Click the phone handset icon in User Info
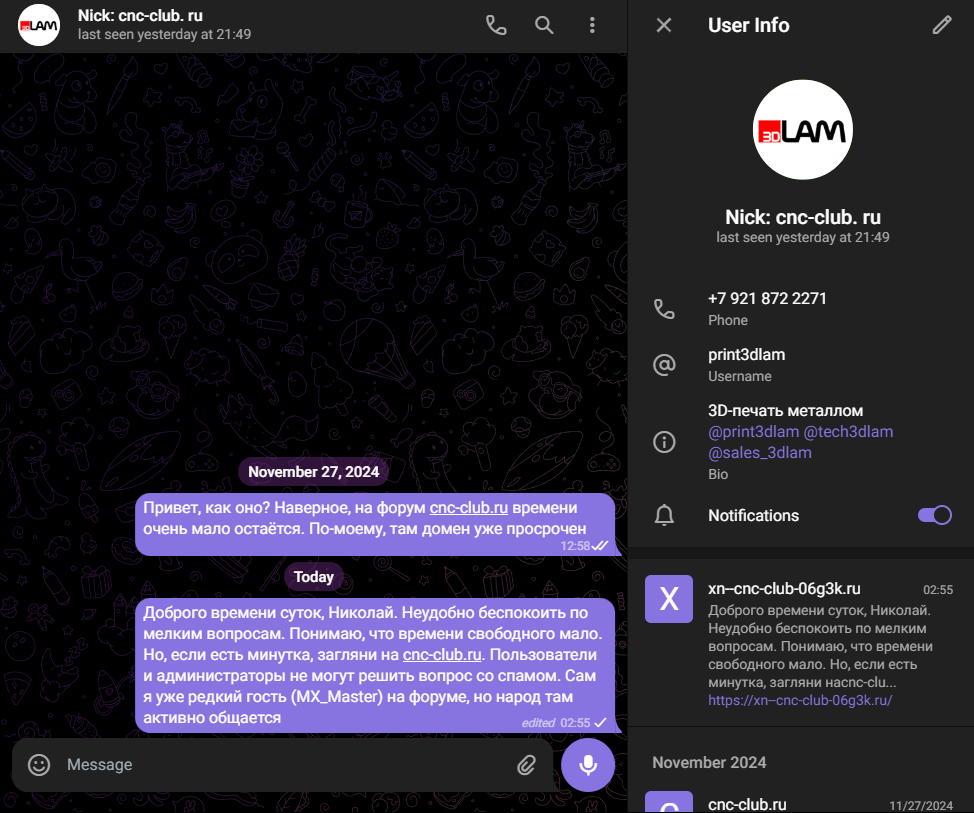This screenshot has width=974, height=813. tap(664, 309)
